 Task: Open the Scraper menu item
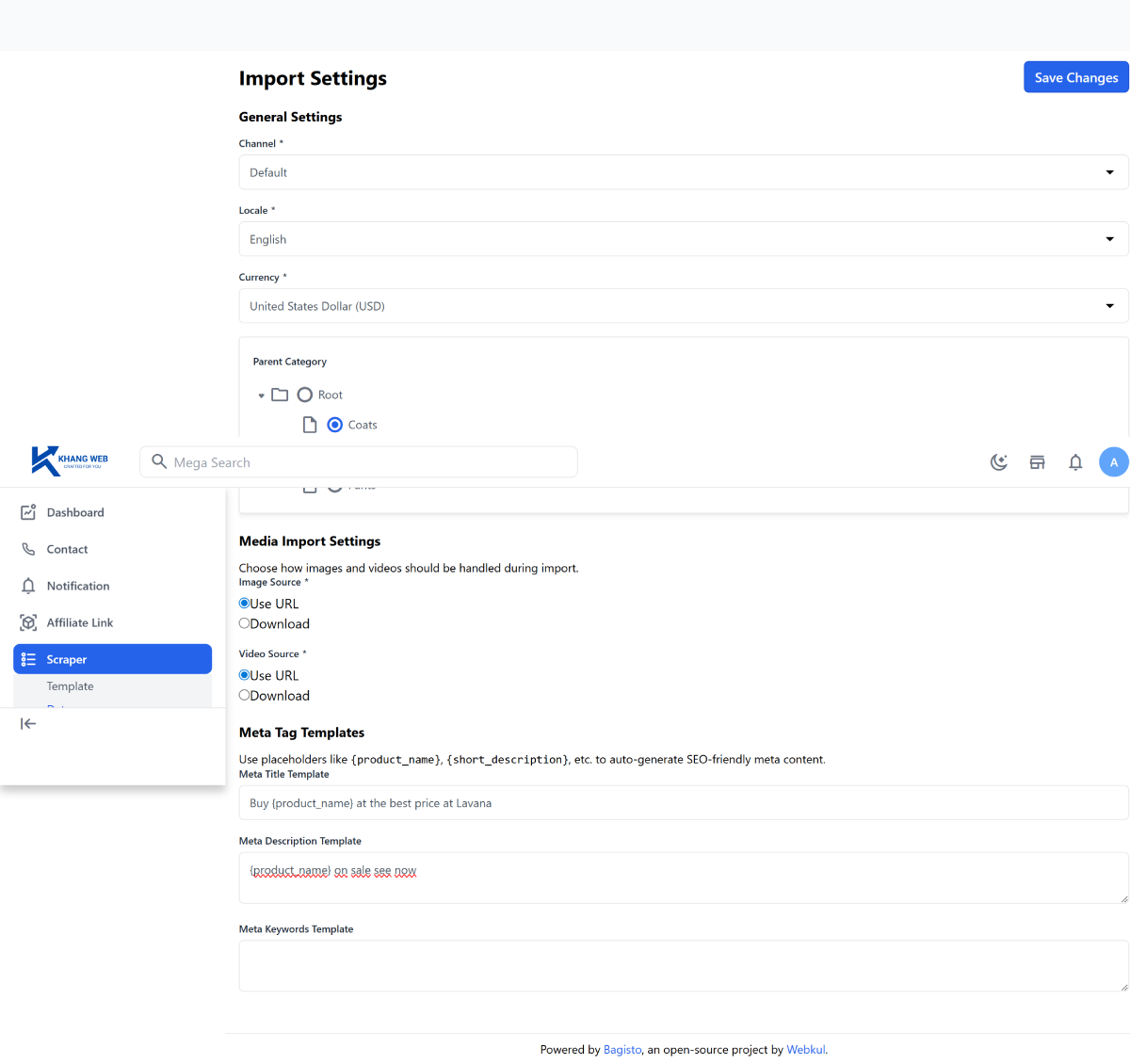pos(112,659)
